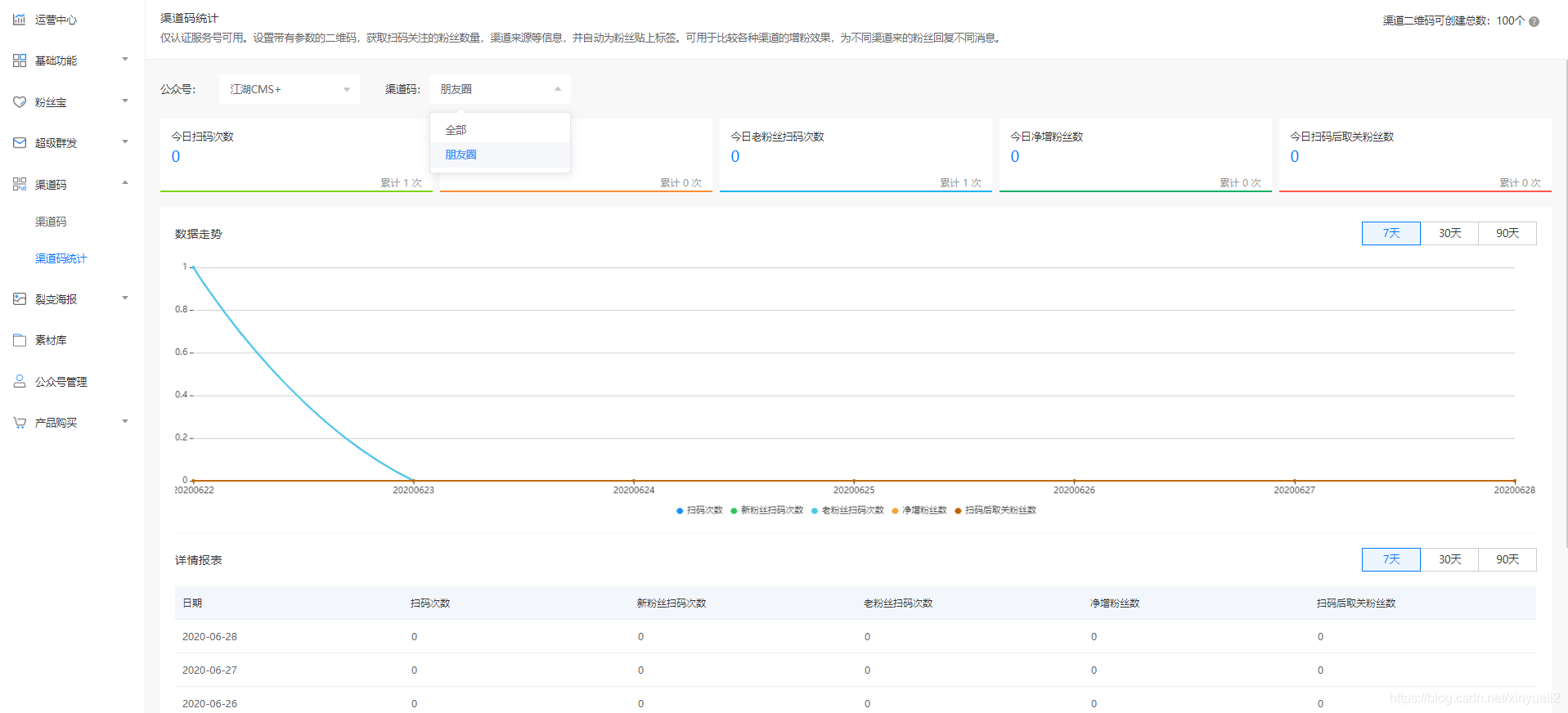Expand the 粉丝宝 menu arrow
Screen dimensions: 1568x713
pos(125,101)
